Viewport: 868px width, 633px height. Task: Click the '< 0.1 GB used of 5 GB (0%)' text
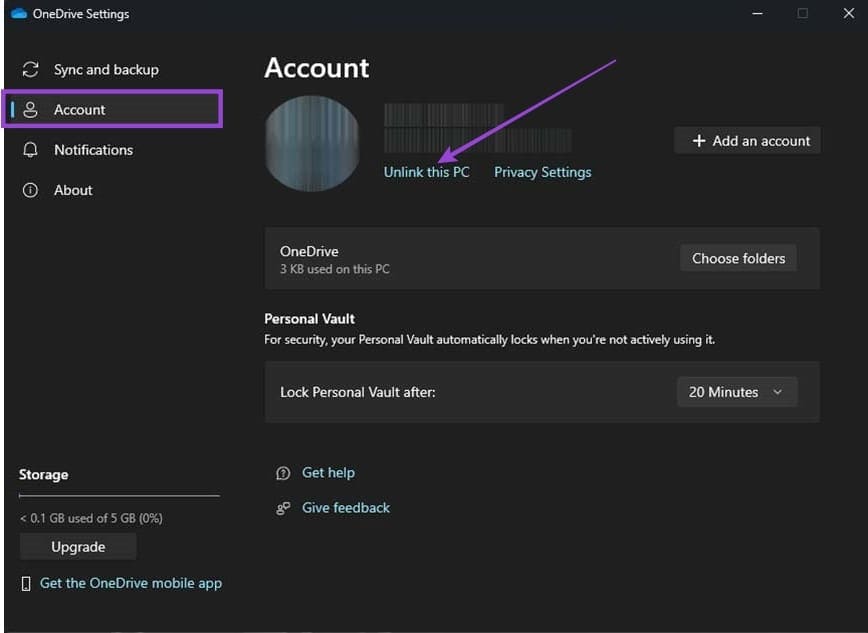91,518
